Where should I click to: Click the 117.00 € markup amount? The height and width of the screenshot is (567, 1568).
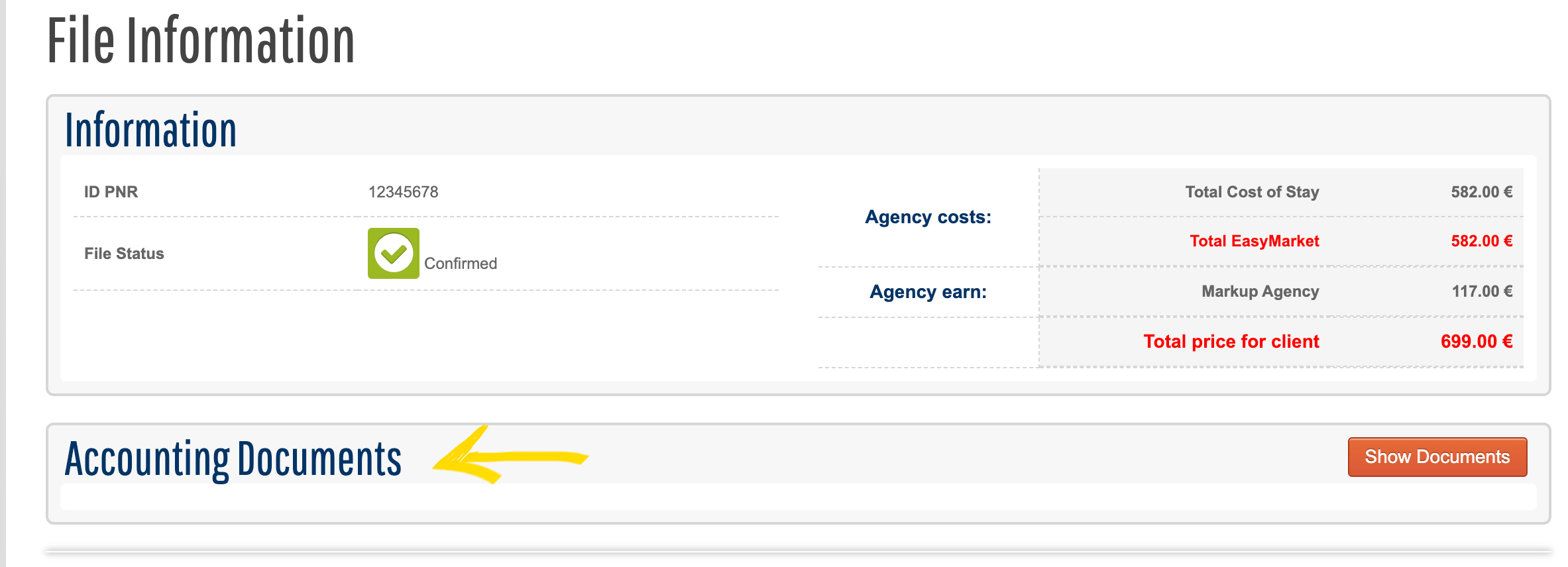coord(1482,291)
